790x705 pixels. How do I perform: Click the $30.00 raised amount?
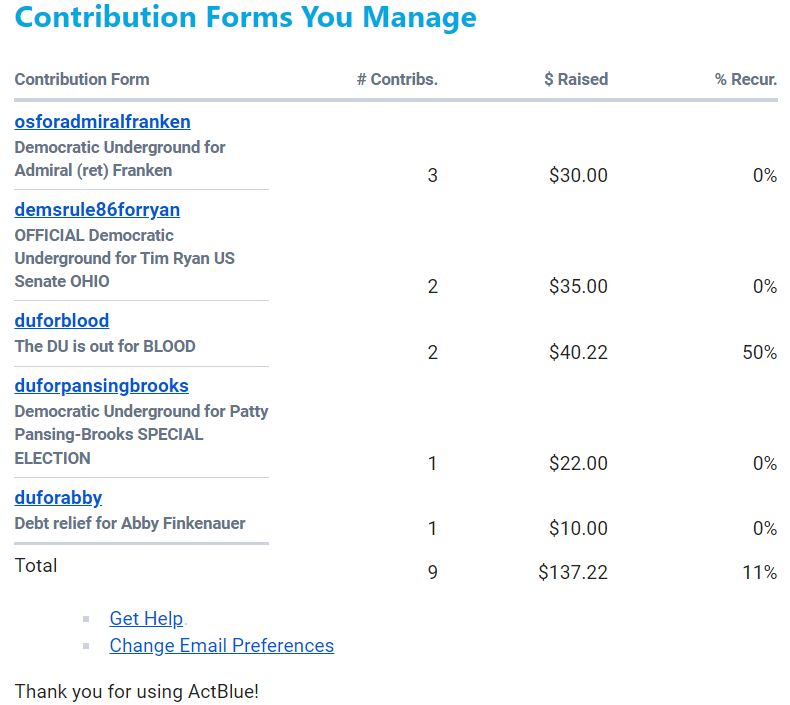[578, 176]
